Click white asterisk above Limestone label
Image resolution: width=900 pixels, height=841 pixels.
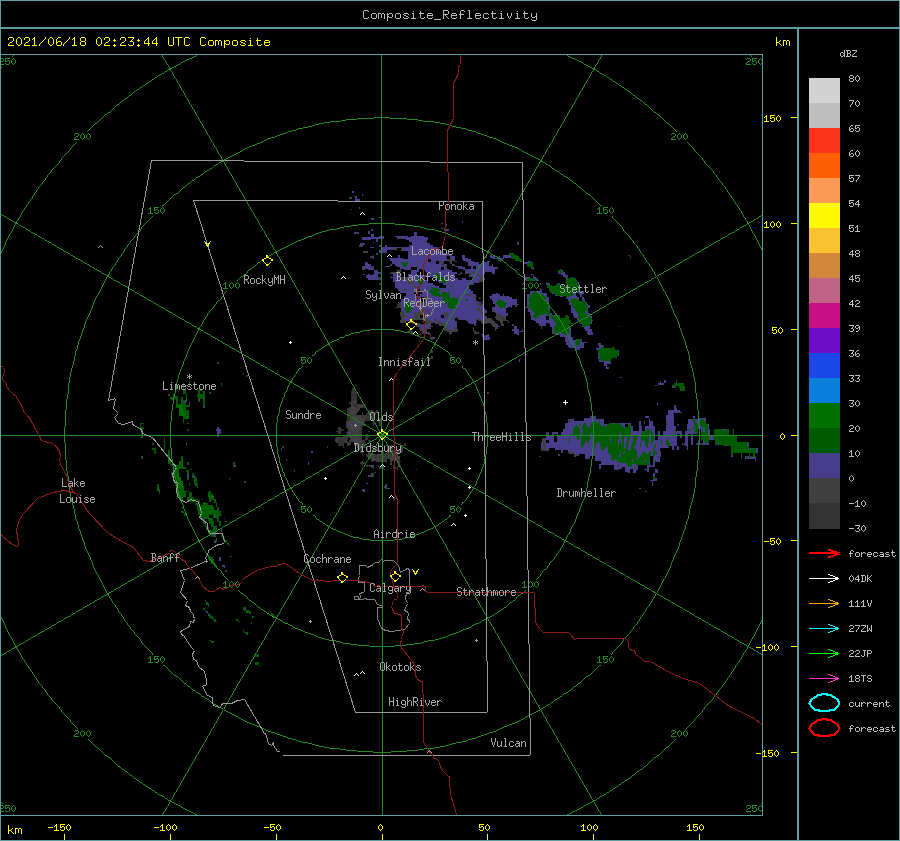coord(189,377)
